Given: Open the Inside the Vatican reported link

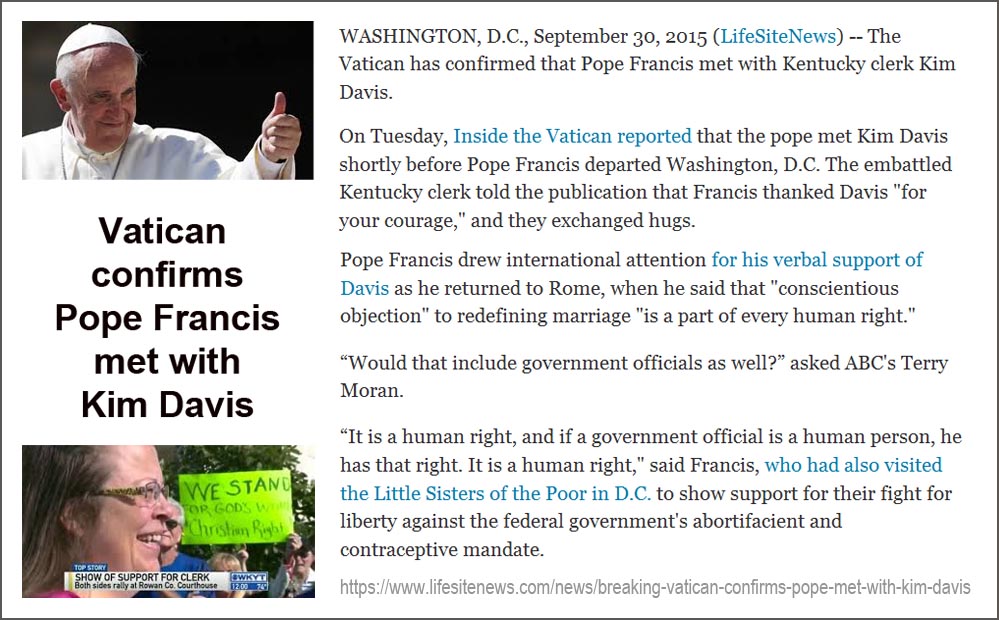Looking at the screenshot, I should [572, 136].
